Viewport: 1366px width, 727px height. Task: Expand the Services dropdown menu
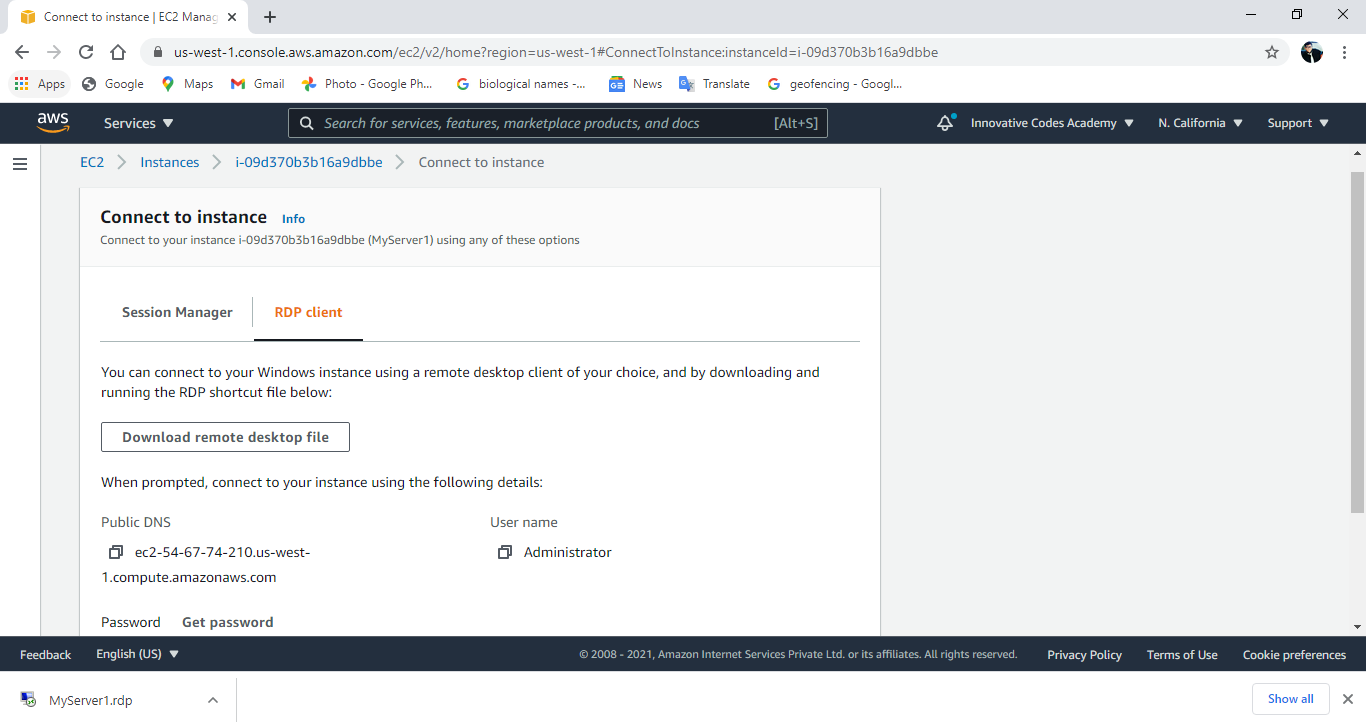[138, 123]
